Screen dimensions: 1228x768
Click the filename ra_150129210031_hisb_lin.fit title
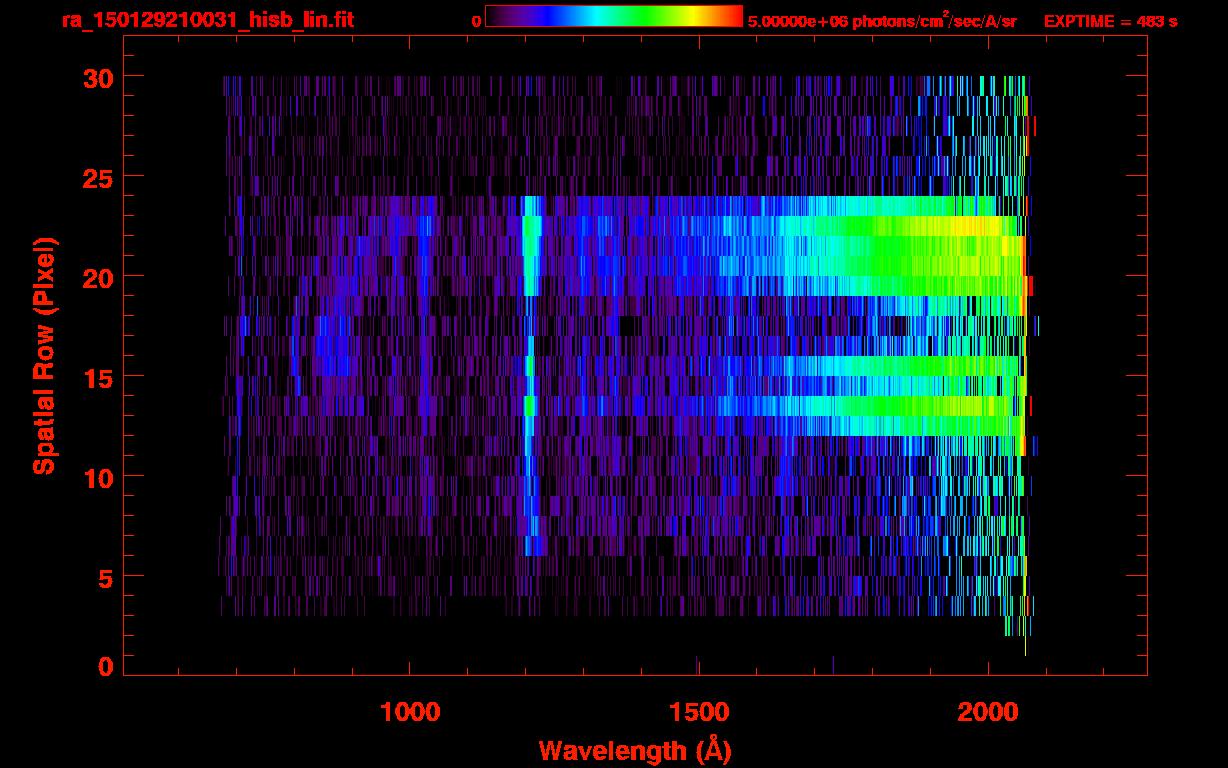(x=207, y=20)
